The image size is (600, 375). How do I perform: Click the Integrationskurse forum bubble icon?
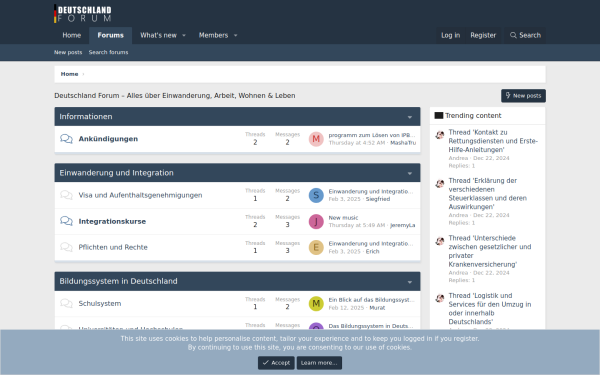click(x=66, y=221)
